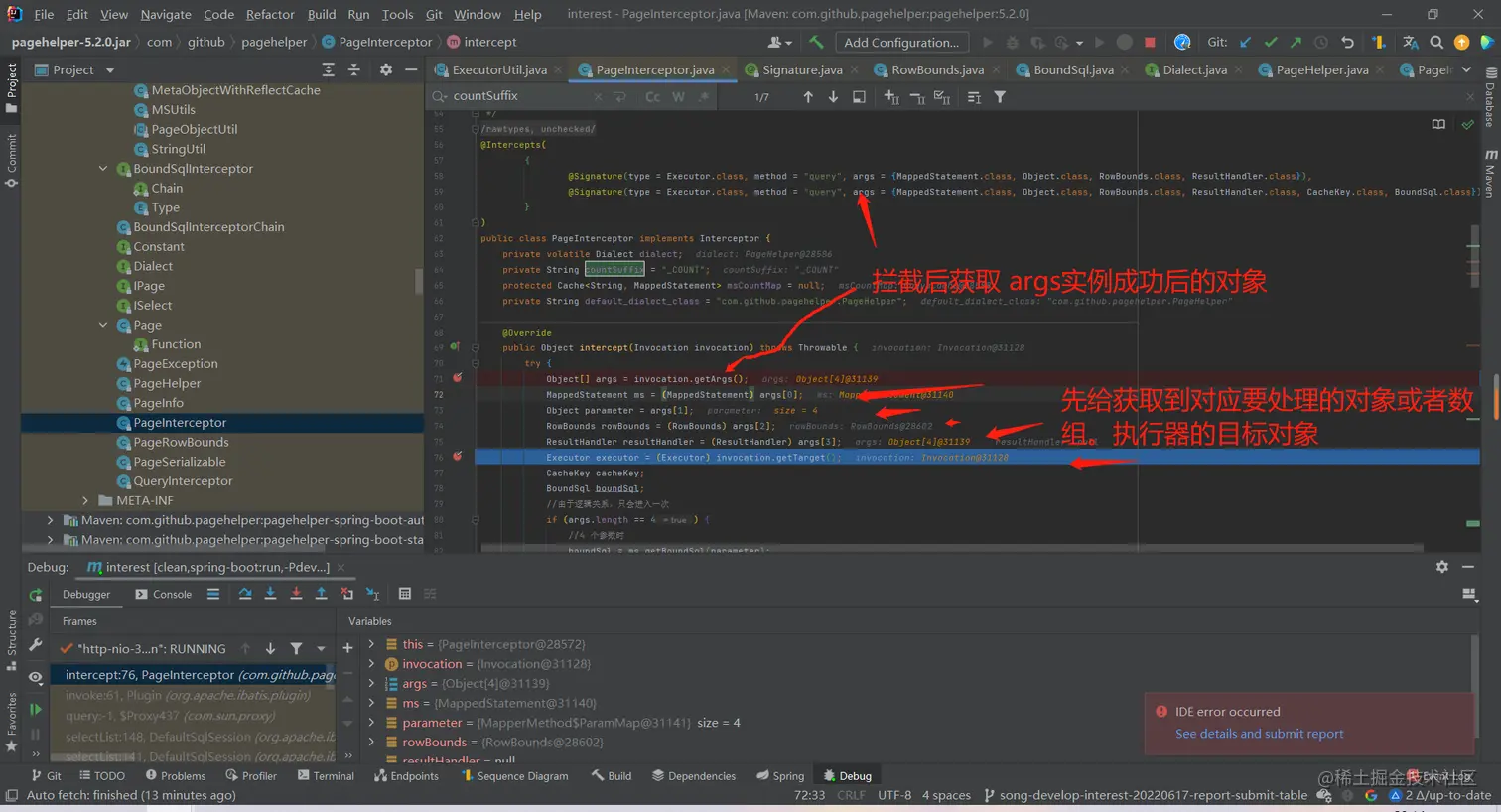Image resolution: width=1501 pixels, height=812 pixels.
Task: Click the Git Update Project arrow
Action: coord(1246,42)
